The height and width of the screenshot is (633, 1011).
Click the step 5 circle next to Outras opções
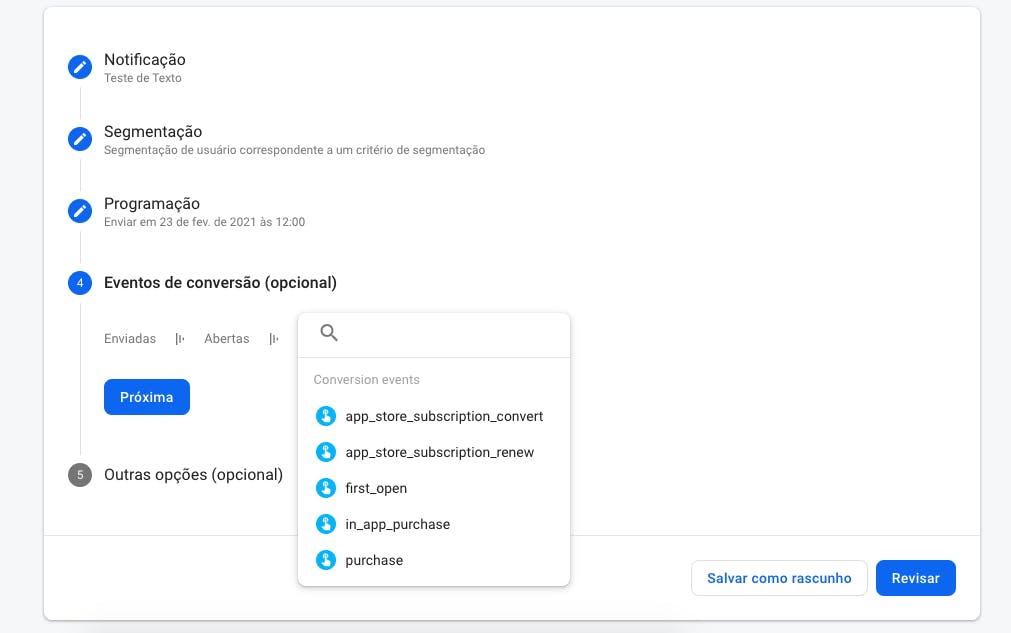point(80,475)
